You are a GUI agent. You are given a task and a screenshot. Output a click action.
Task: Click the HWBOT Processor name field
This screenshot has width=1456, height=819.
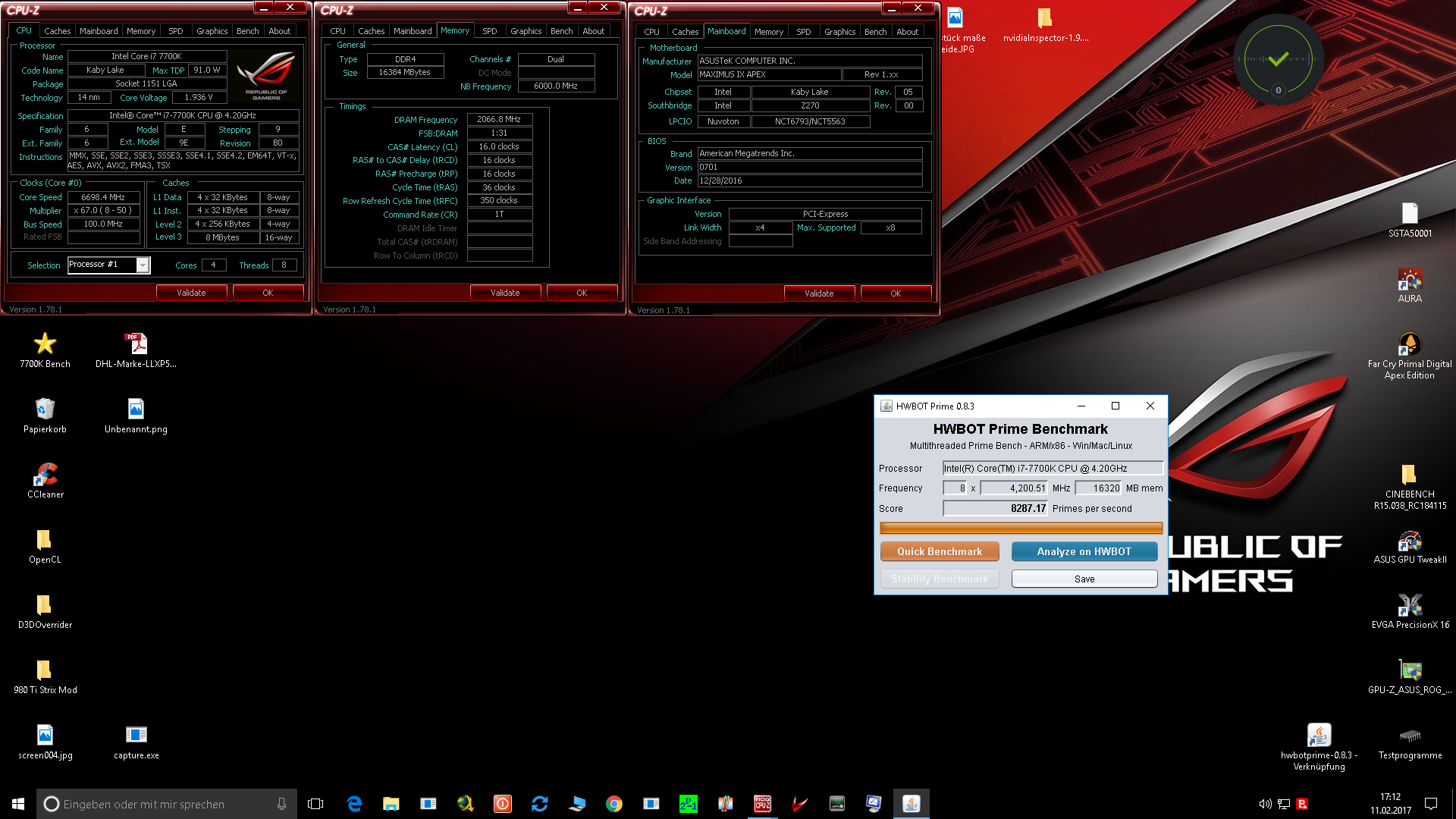tap(1053, 468)
